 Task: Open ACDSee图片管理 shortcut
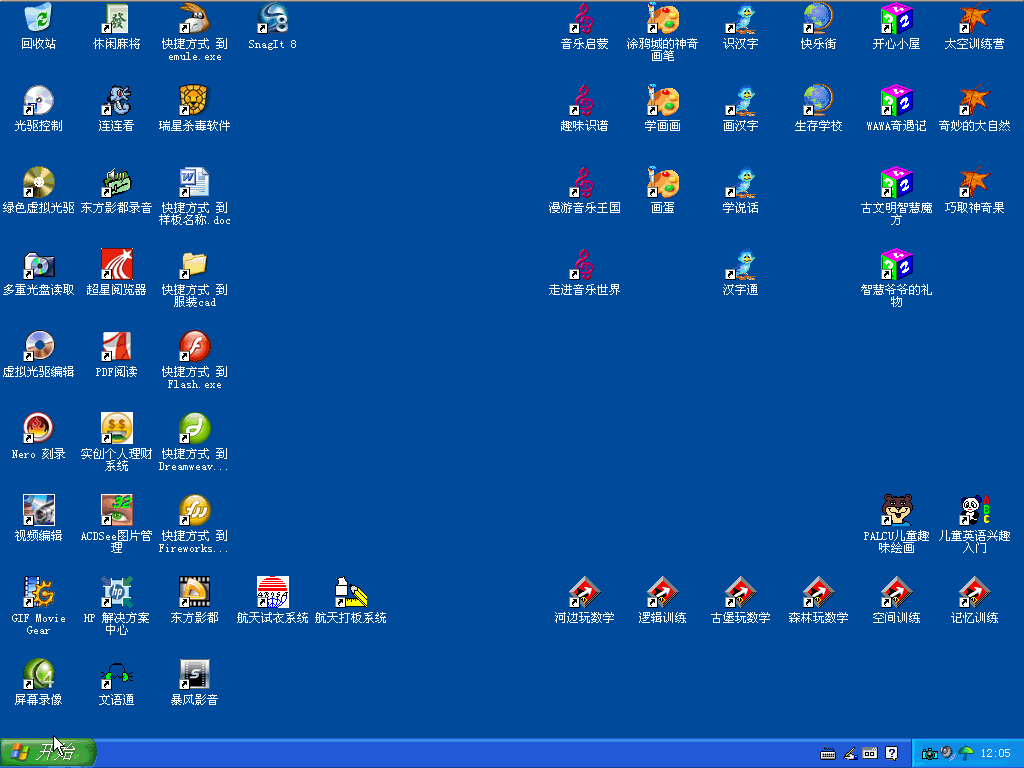[x=116, y=511]
